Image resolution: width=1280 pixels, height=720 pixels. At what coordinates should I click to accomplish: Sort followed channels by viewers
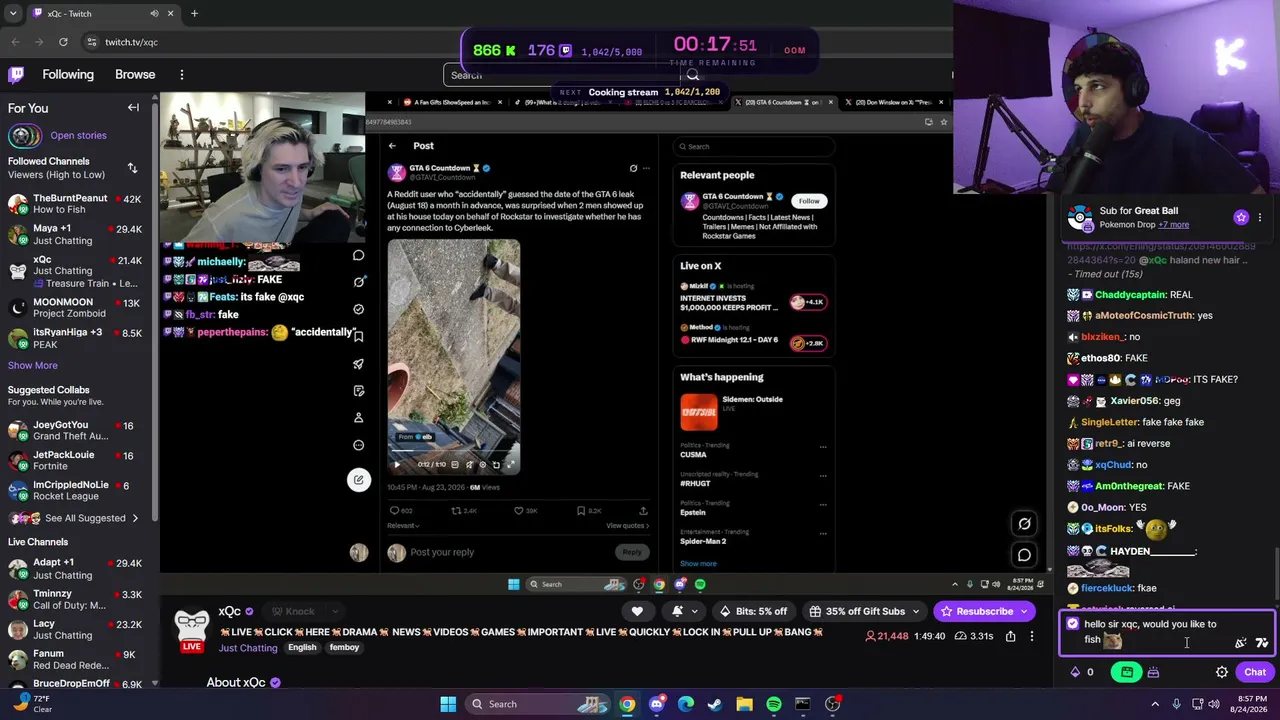point(132,168)
